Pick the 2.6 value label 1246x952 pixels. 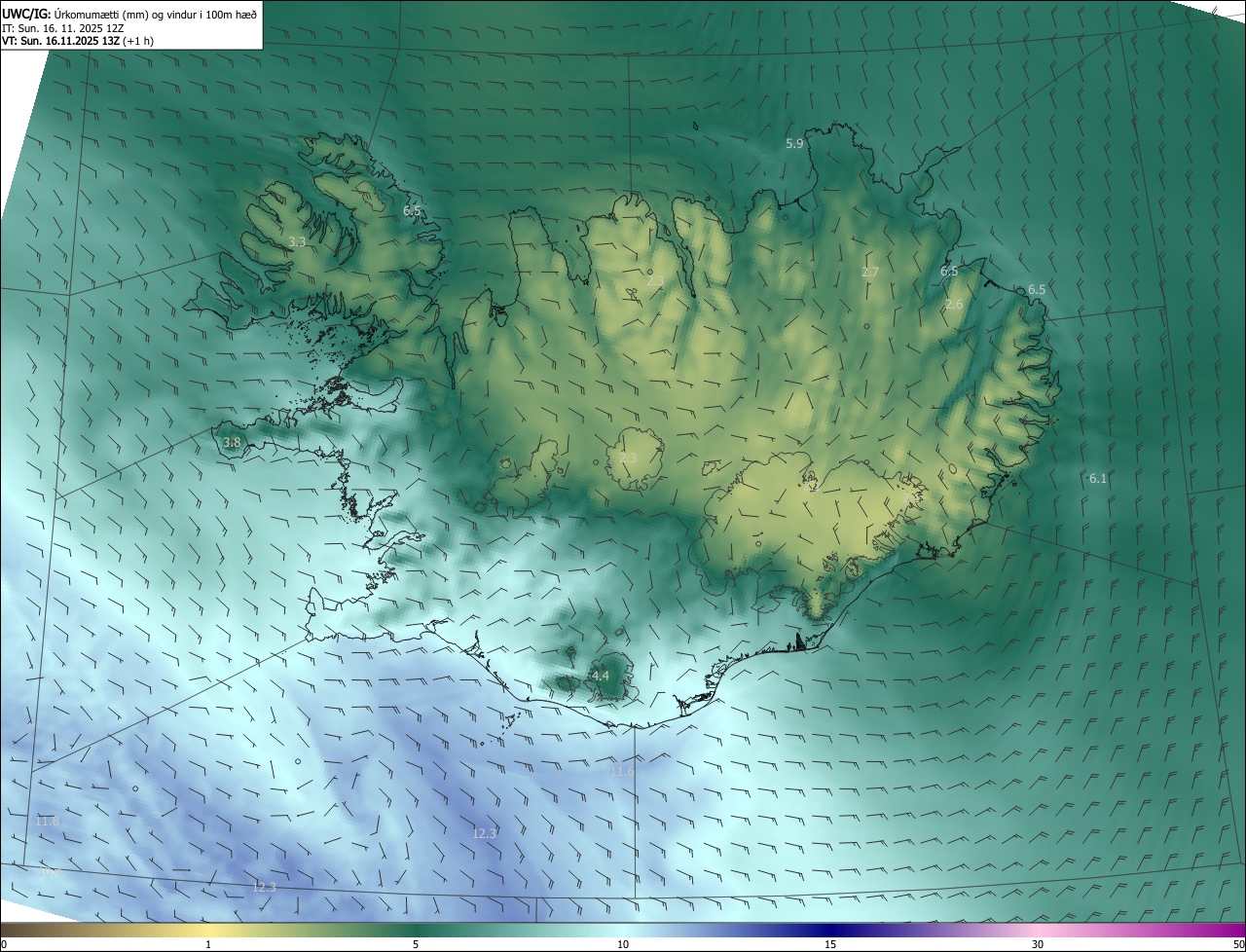[x=954, y=305]
